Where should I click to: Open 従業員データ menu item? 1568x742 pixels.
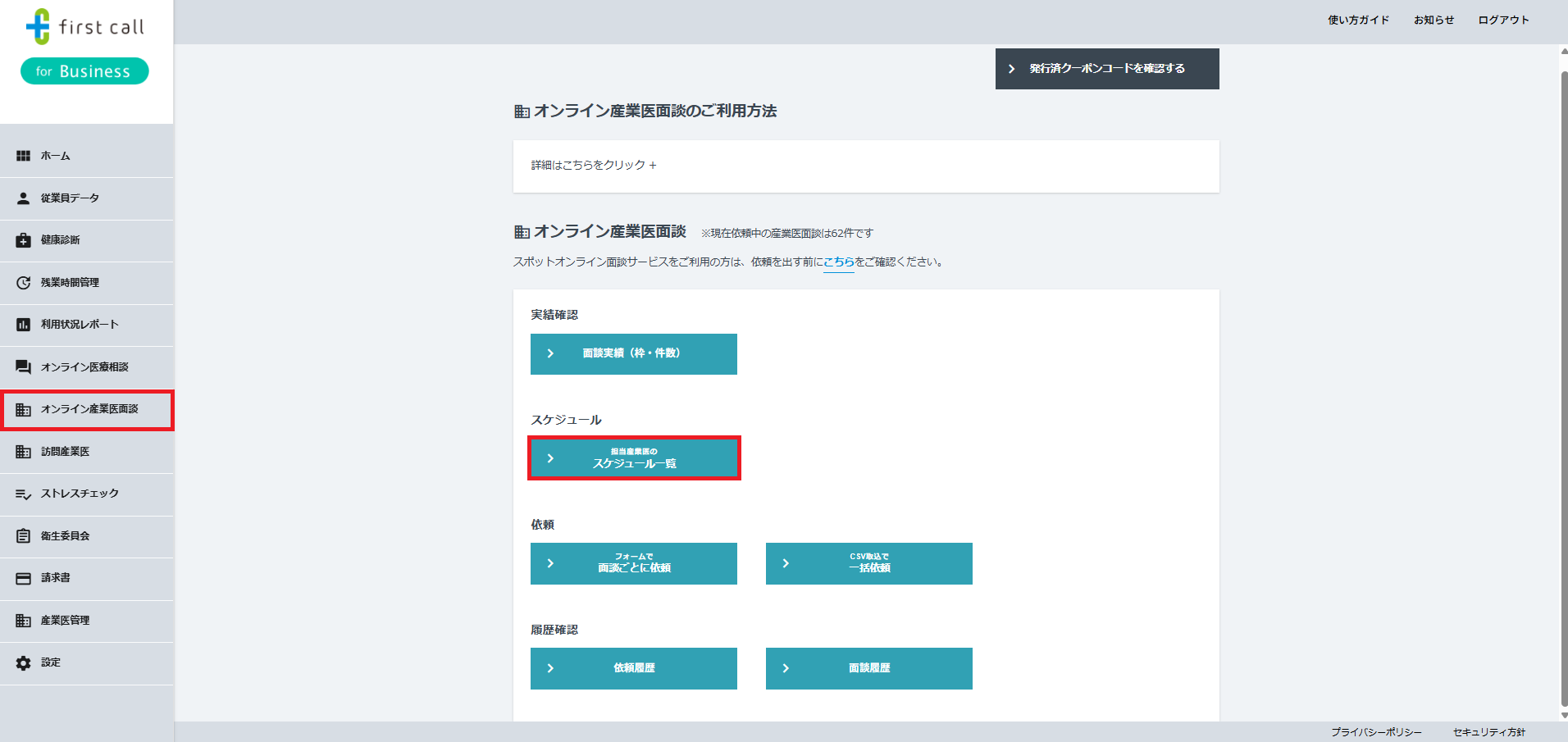point(87,198)
